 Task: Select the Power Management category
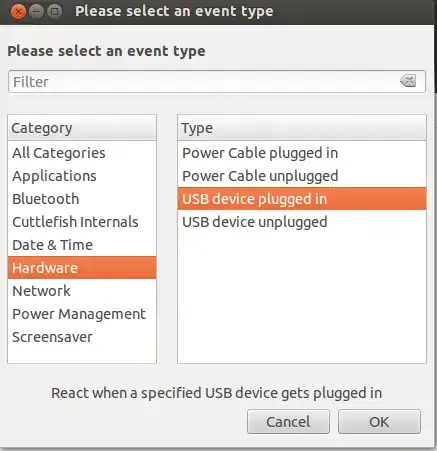click(82, 314)
